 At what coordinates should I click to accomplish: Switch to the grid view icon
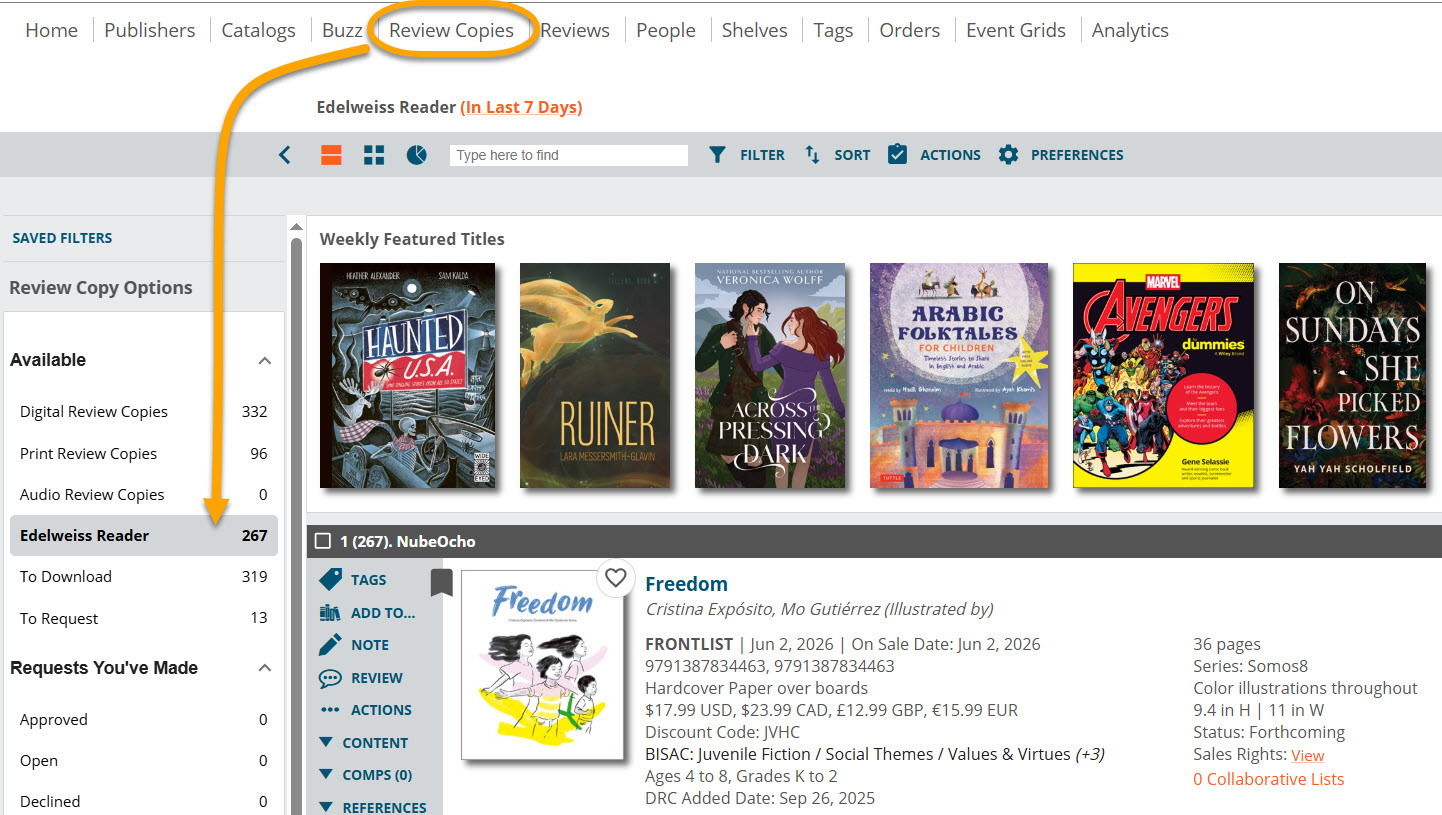tap(374, 155)
